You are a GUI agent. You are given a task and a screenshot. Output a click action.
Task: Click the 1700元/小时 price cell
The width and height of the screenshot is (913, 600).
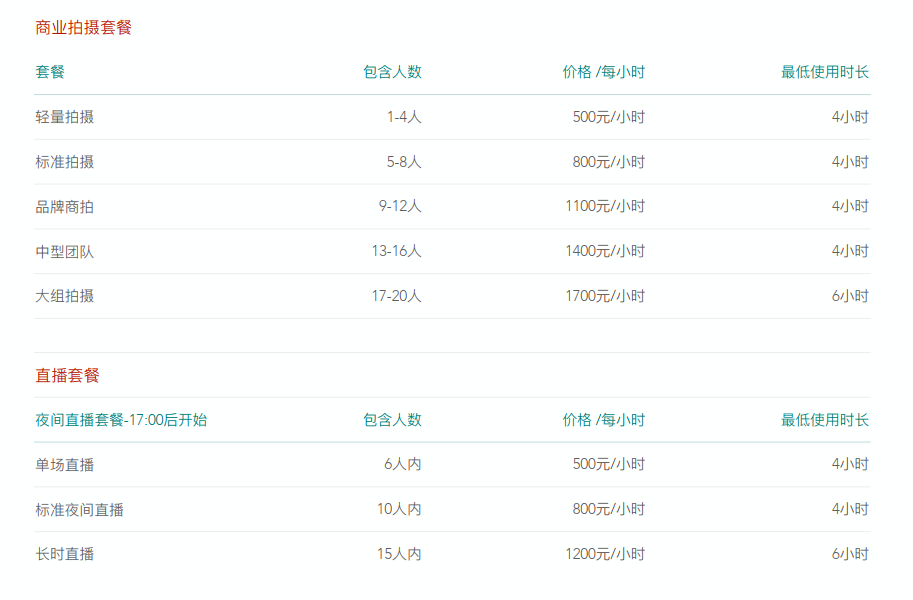605,296
